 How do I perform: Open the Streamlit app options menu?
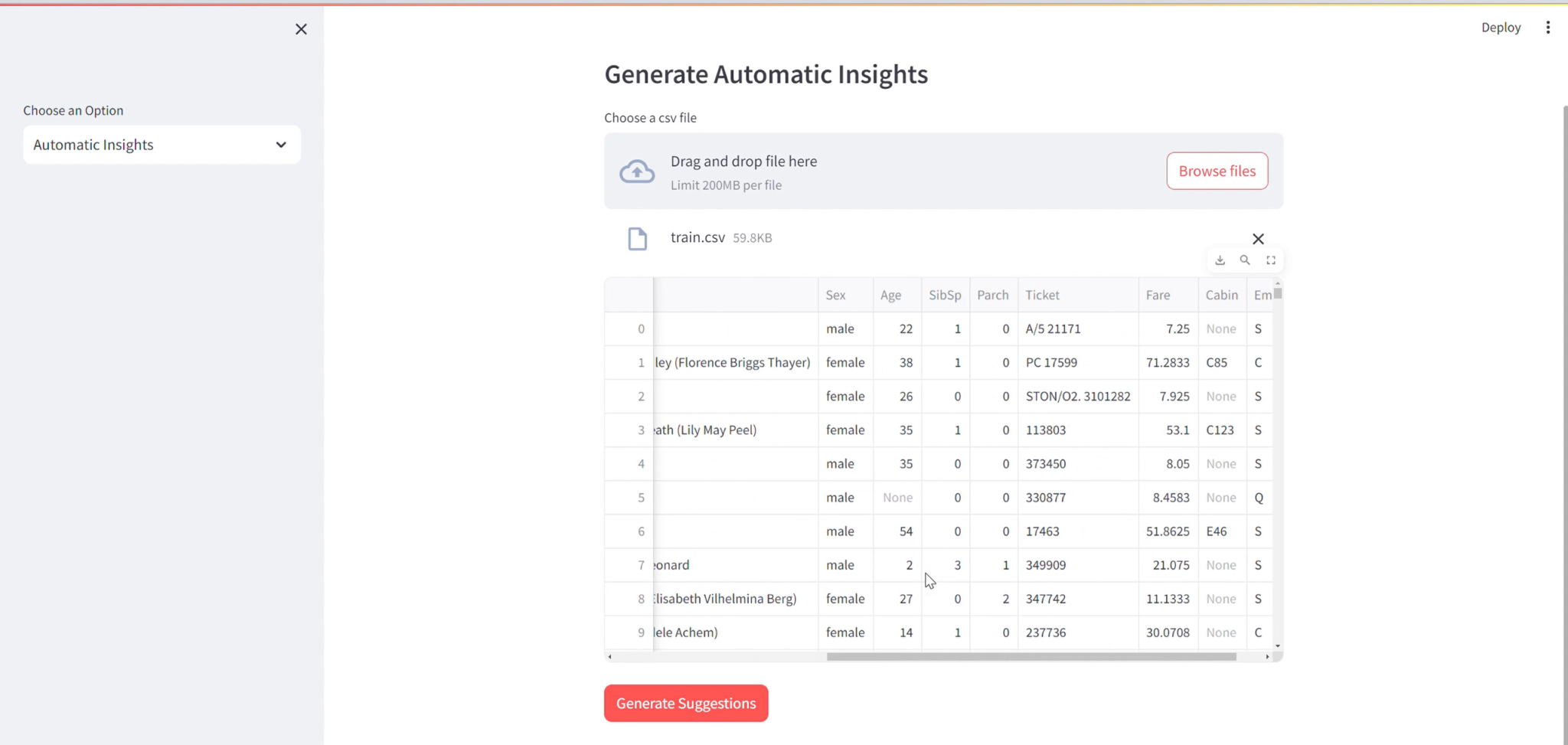coord(1548,27)
